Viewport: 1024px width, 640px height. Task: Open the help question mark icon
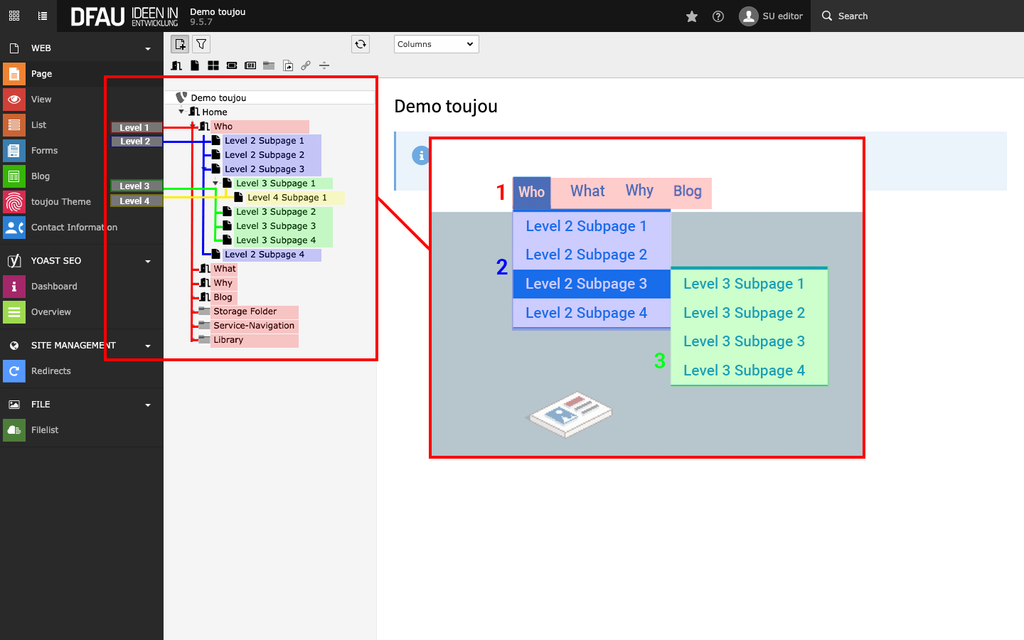[x=718, y=16]
